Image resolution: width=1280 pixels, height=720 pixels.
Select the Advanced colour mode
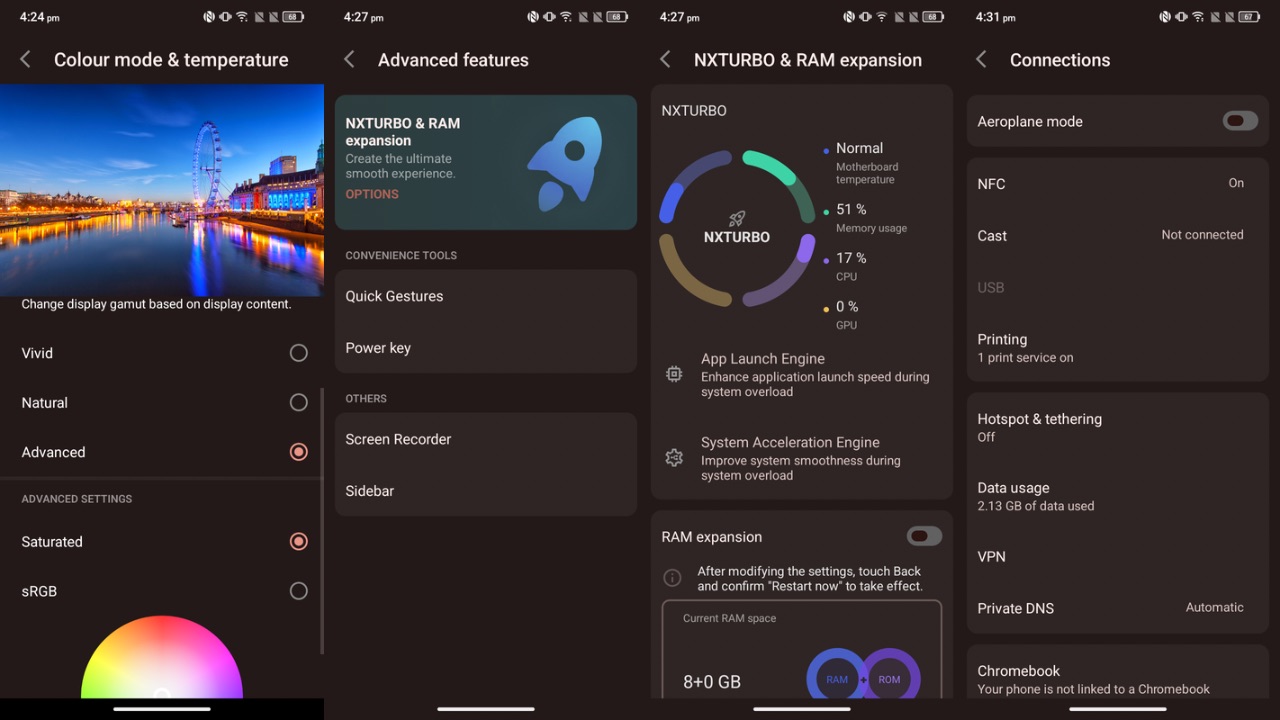coord(161,452)
